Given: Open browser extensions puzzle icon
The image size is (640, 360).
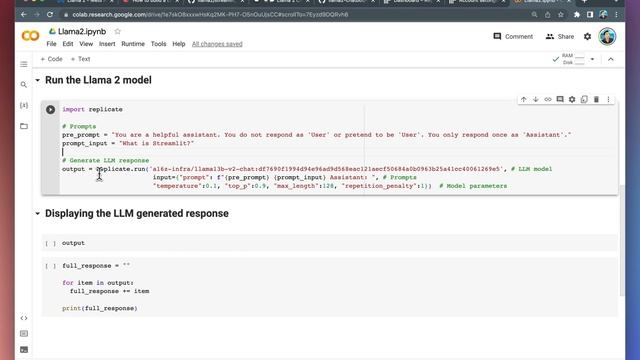Looking at the screenshot, I should (x=577, y=15).
